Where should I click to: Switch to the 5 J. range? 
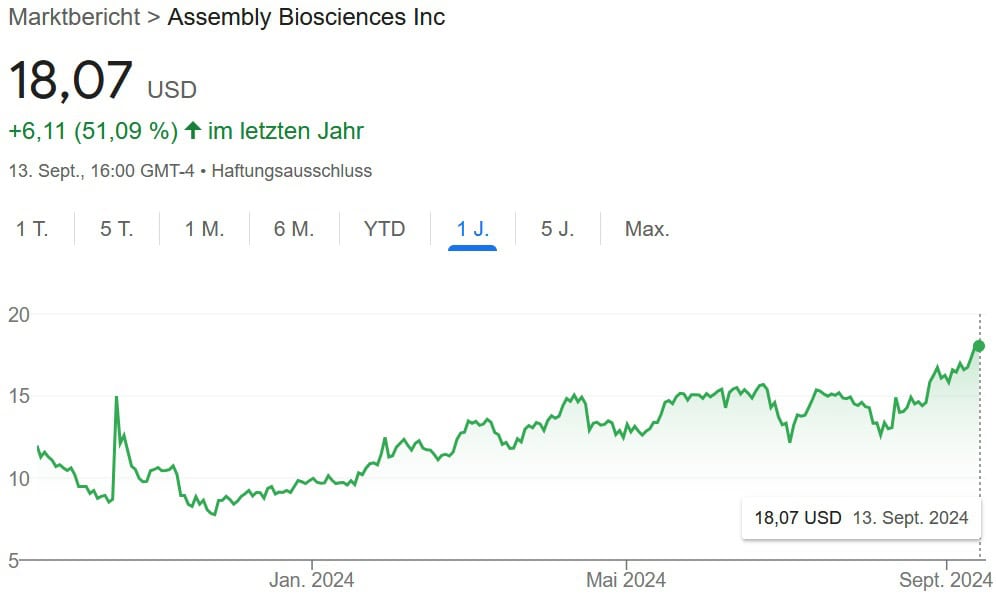558,229
